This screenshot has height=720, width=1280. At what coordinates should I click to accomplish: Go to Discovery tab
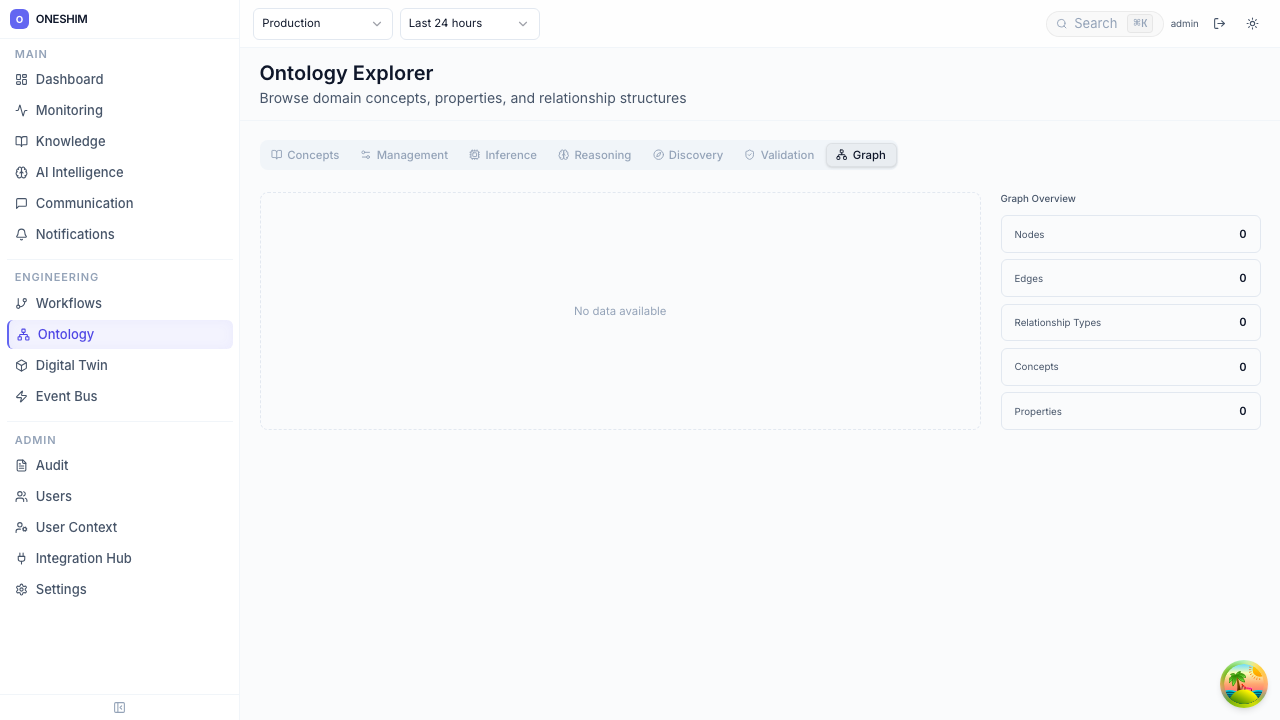[x=687, y=155]
